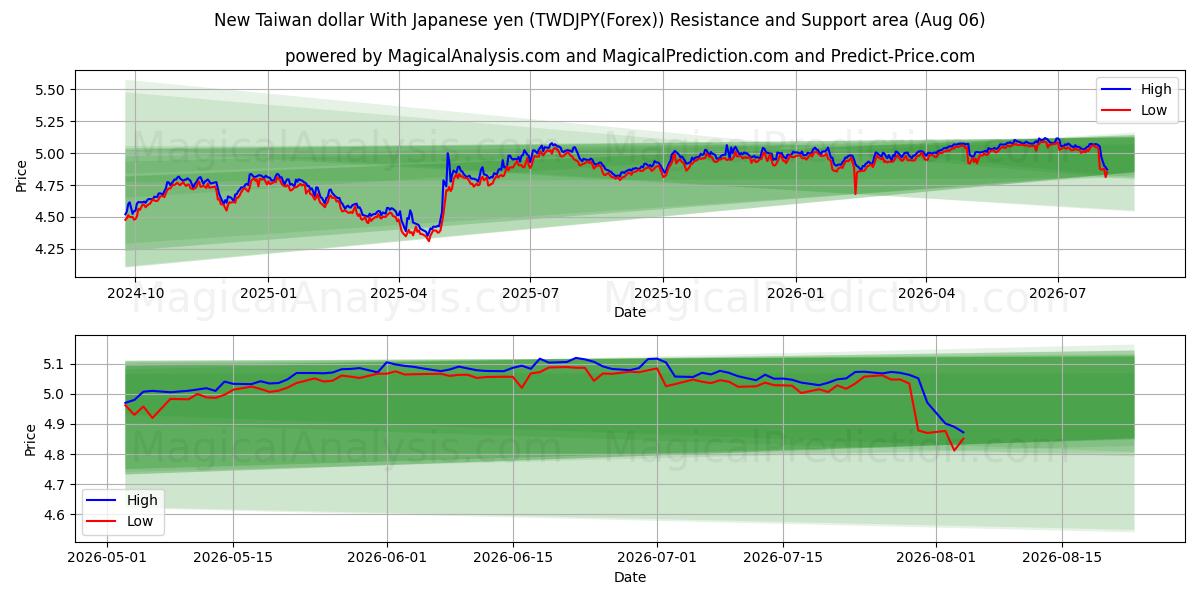
Task: Click the 4.25 price tick on top chart
Action: tap(49, 249)
